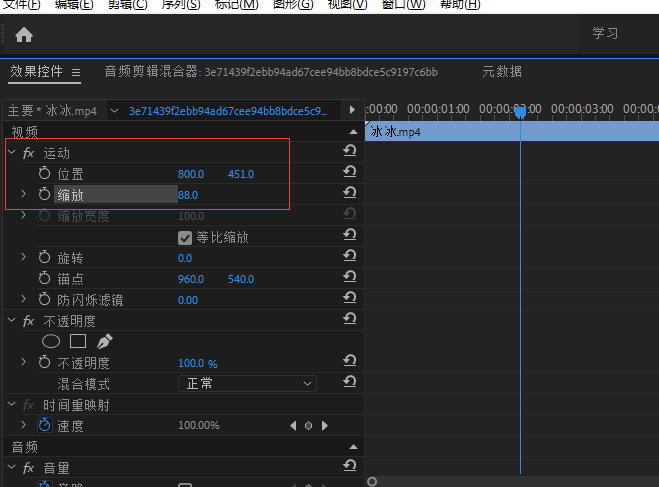Image resolution: width=659 pixels, height=487 pixels.
Task: Edit 位置 X value 800.0
Action: pyautogui.click(x=191, y=174)
